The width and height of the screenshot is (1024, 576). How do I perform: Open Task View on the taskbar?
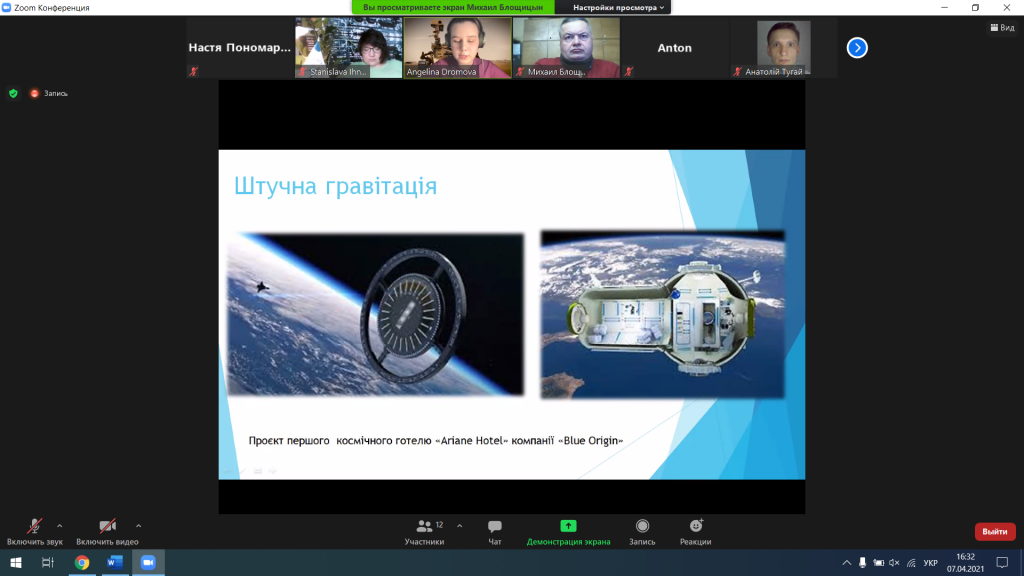pyautogui.click(x=48, y=562)
